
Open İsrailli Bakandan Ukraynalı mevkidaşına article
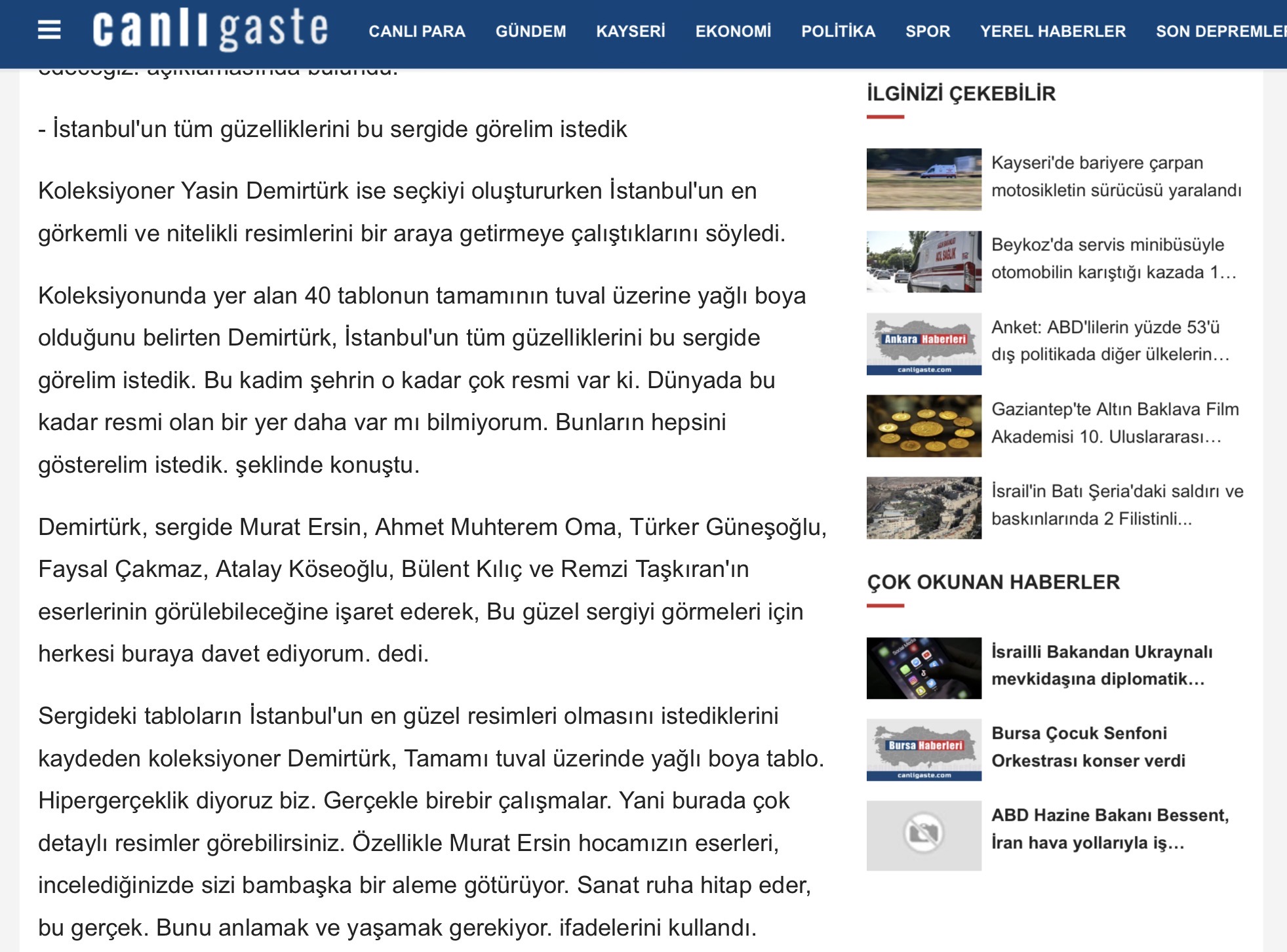[1102, 665]
